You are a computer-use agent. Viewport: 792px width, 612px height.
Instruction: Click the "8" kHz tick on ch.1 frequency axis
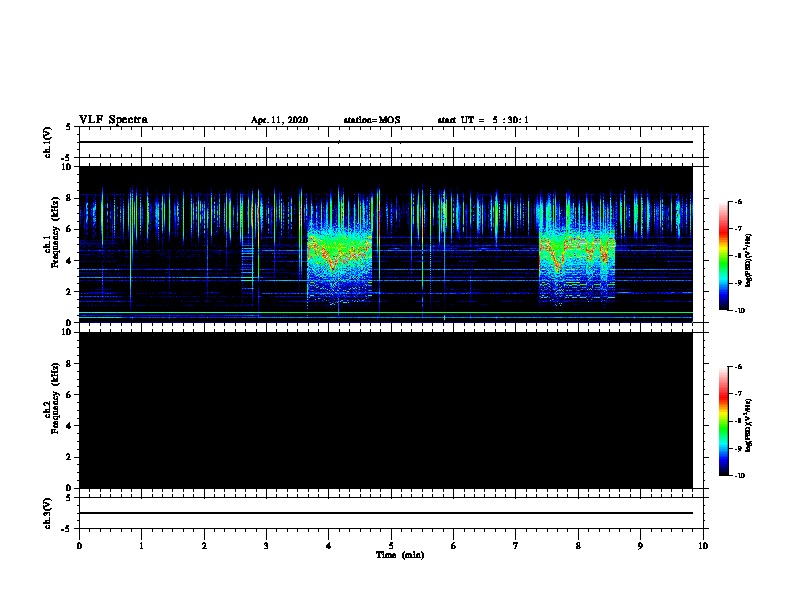point(69,198)
